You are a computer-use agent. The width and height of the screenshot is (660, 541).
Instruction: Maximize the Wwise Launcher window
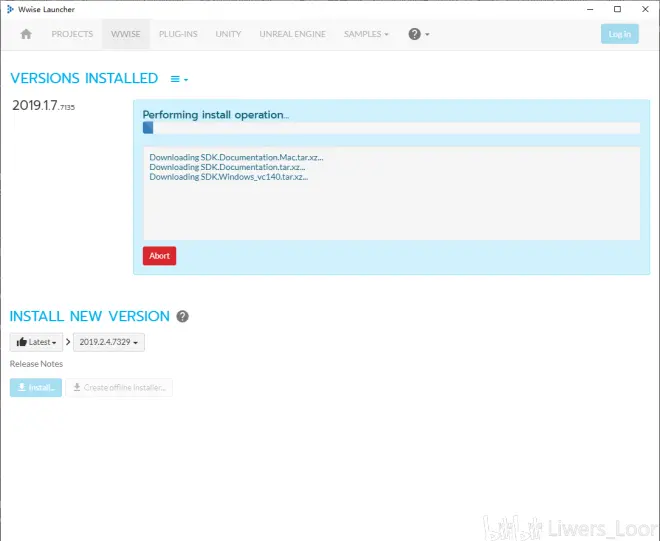[x=617, y=9]
